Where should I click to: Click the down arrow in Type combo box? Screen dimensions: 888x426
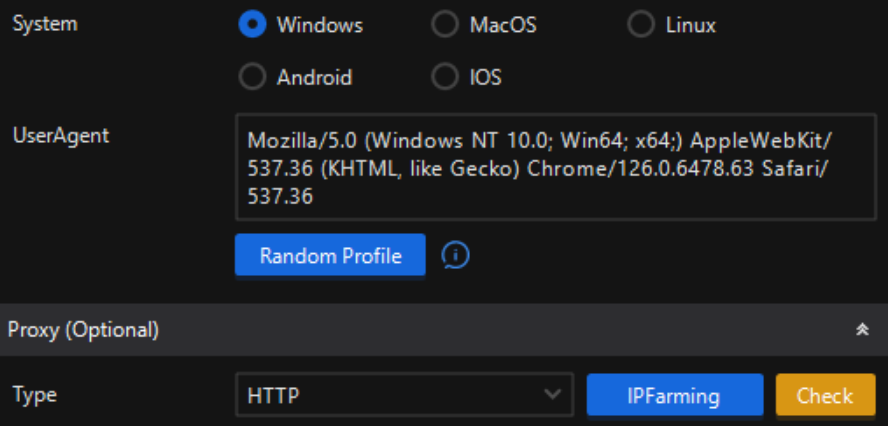(x=552, y=394)
